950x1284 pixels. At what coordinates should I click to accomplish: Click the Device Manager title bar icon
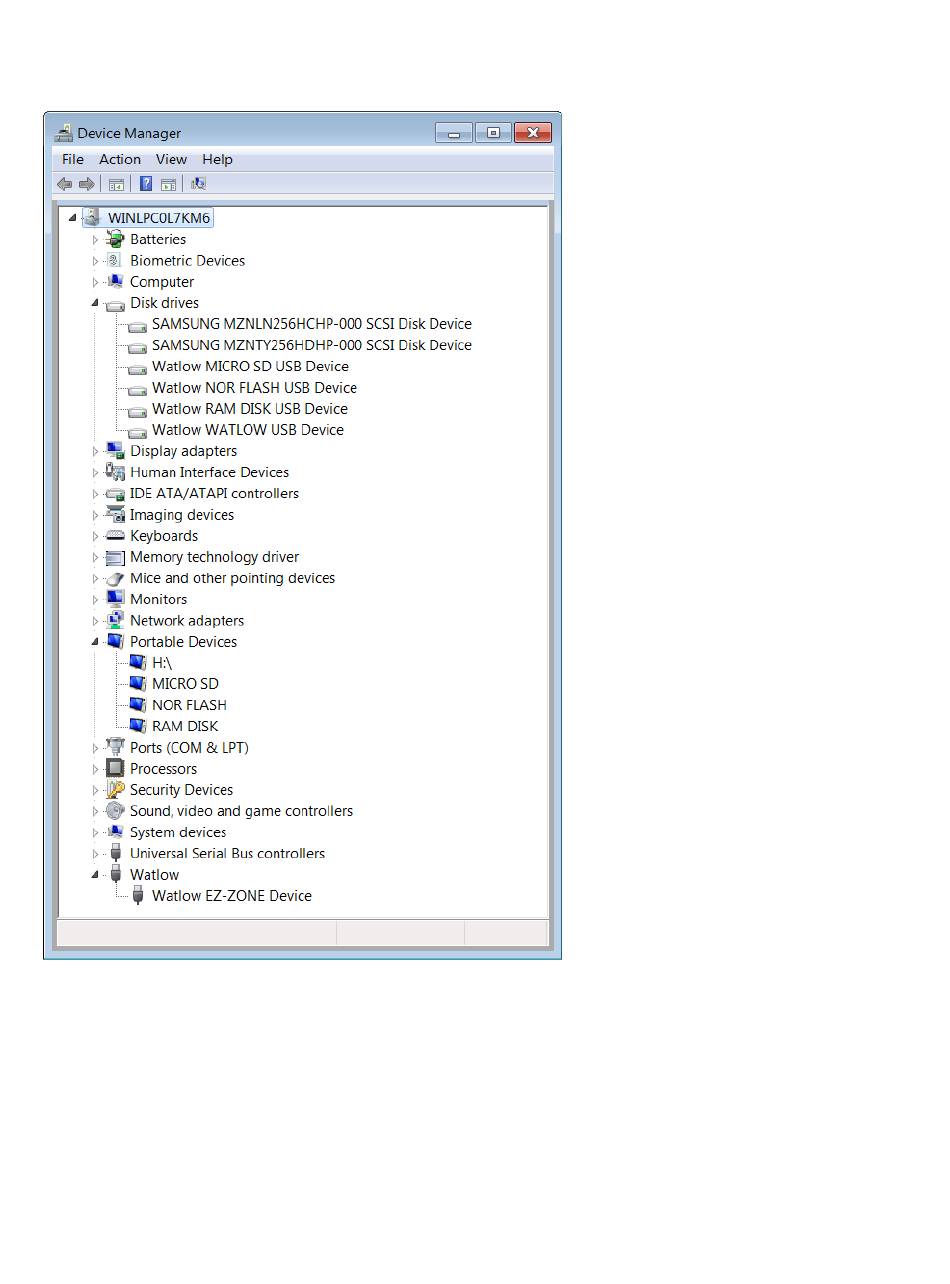tap(64, 132)
